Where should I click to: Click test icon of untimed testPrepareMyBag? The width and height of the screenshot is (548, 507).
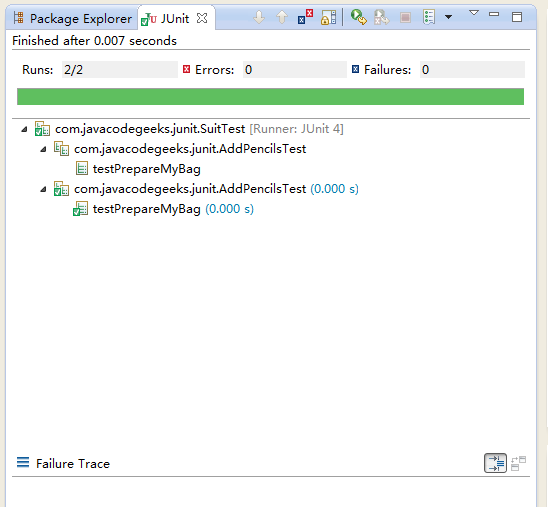(82, 168)
